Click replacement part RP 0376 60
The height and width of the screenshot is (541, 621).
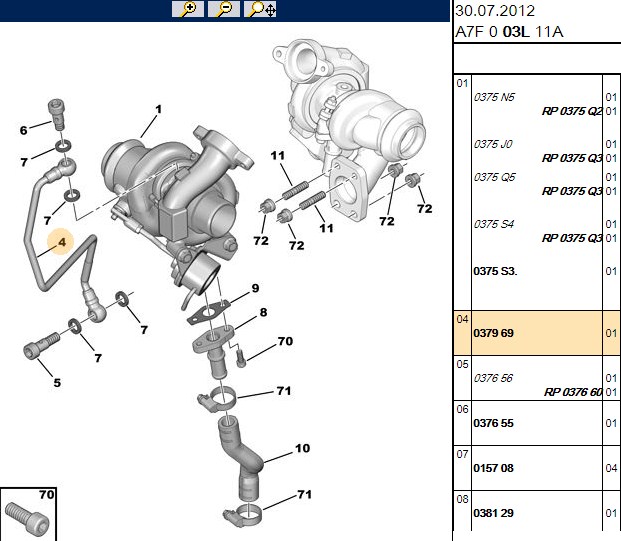(x=573, y=392)
